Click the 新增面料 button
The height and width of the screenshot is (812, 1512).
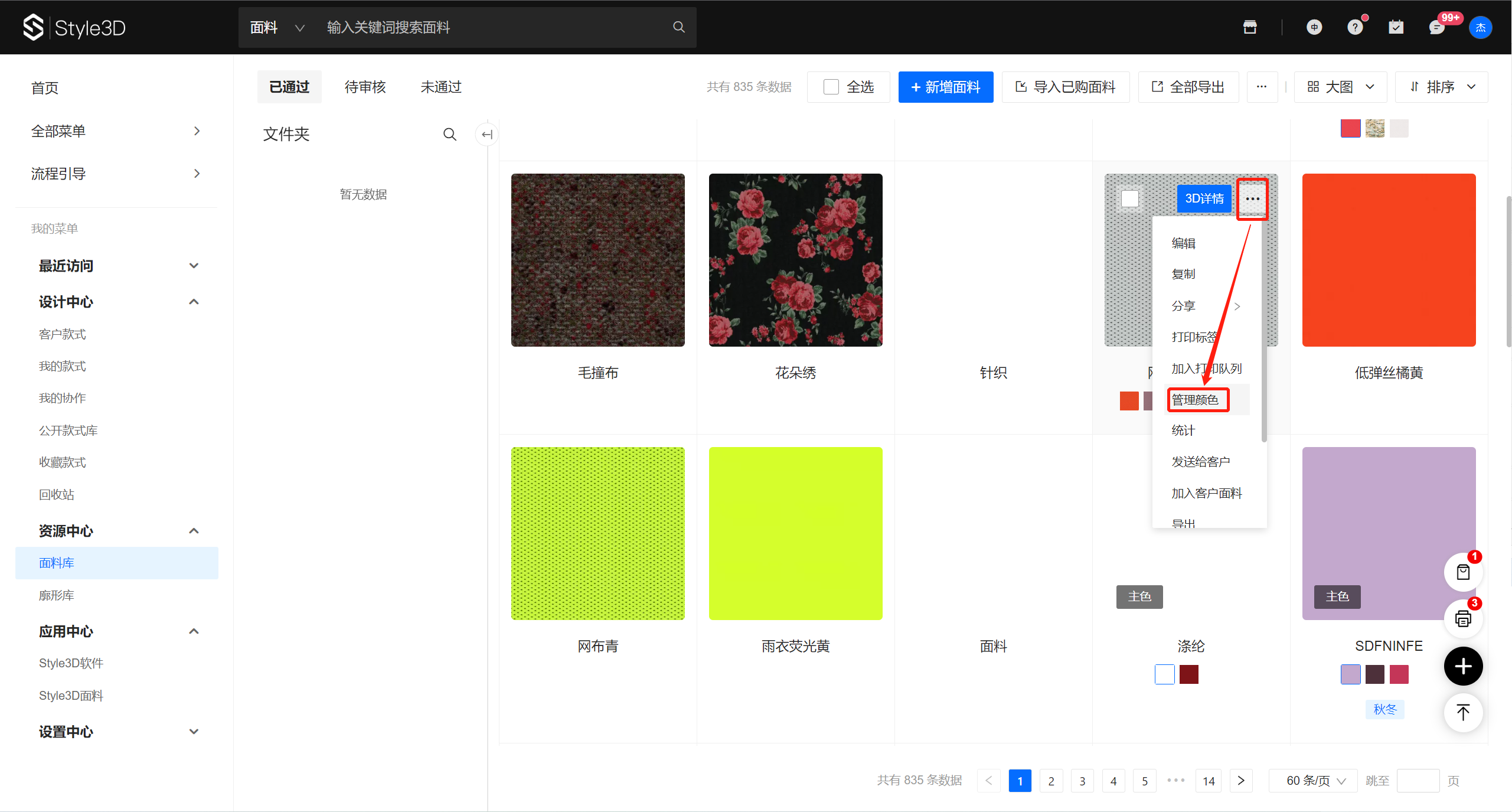[x=945, y=87]
